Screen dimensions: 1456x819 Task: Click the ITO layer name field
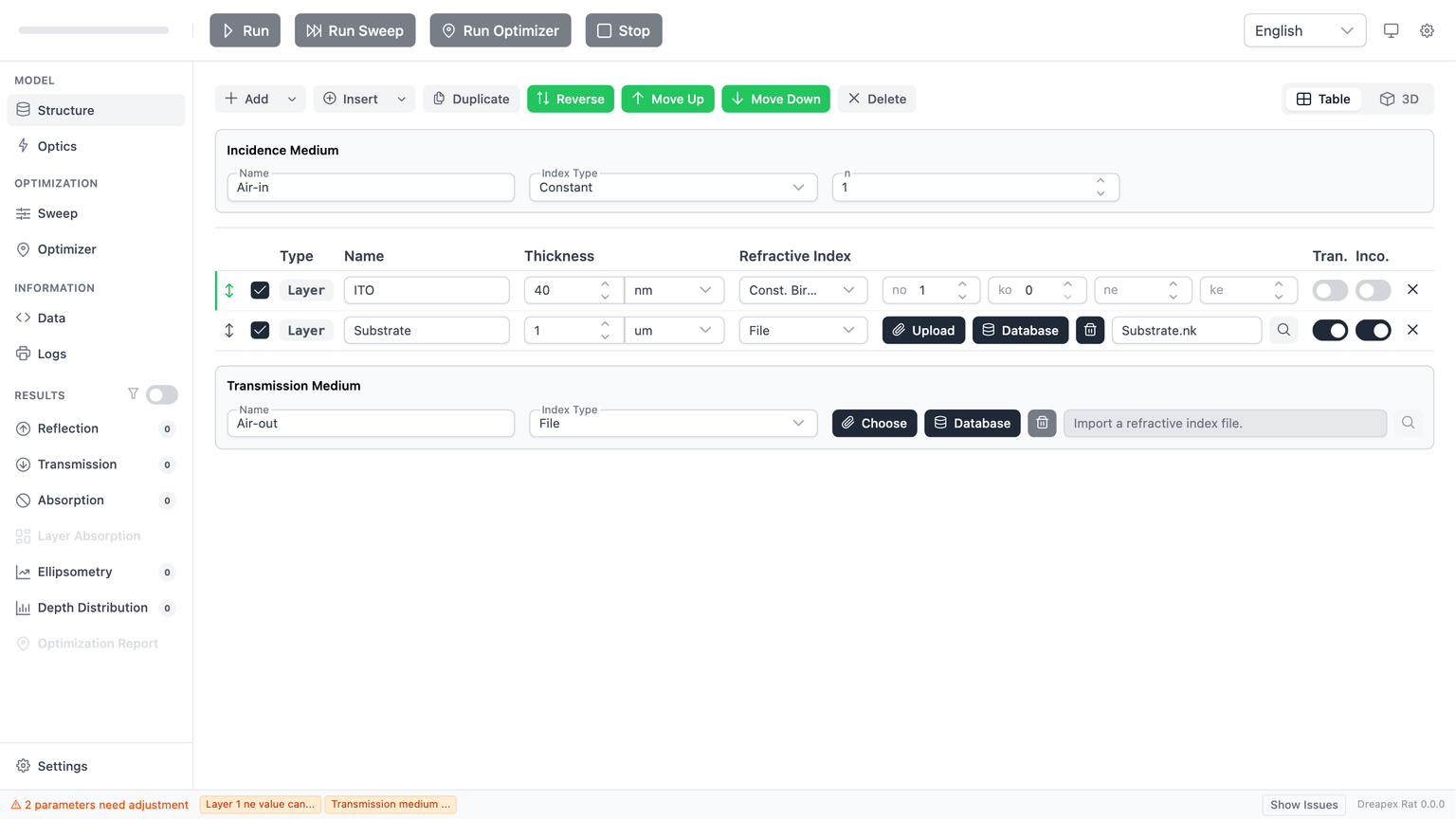(x=426, y=290)
